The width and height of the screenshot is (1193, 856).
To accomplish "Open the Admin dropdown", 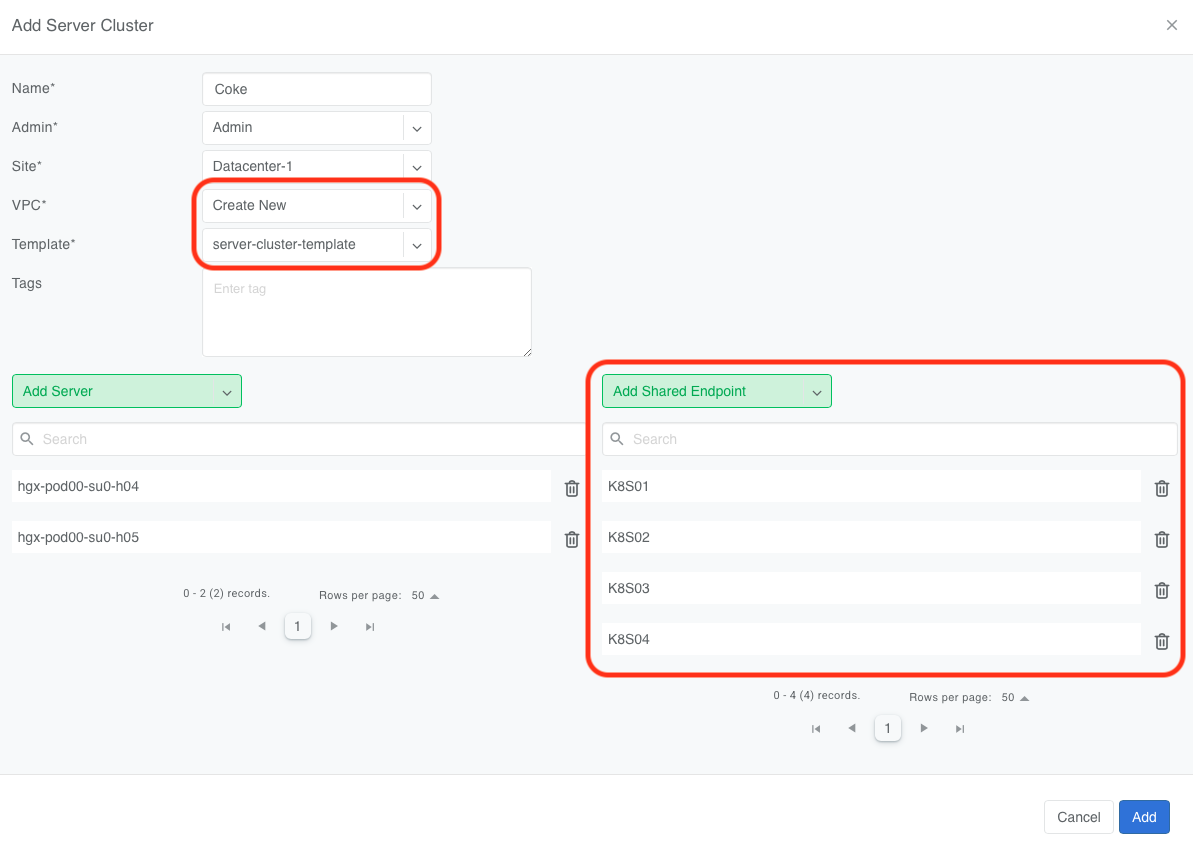I will click(417, 128).
